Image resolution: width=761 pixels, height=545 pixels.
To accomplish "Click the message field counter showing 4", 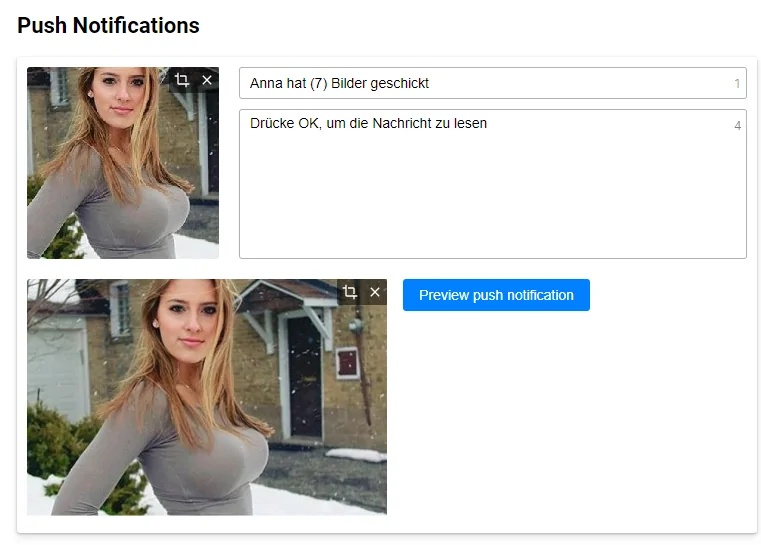I will [737, 126].
